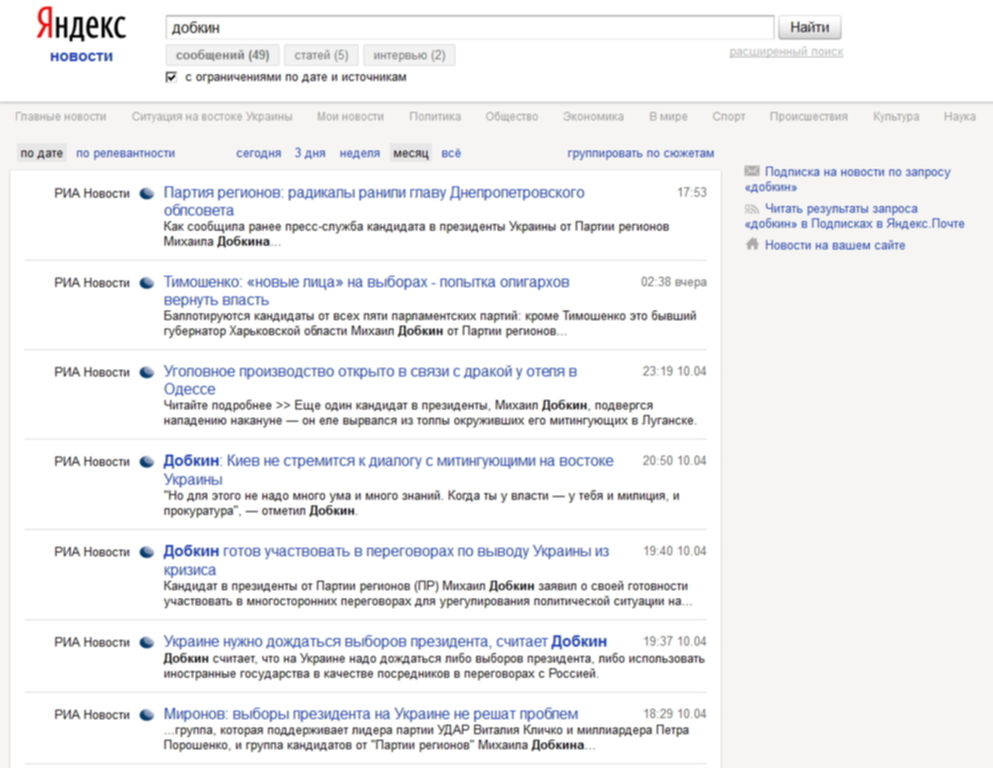993x768 pixels.
Task: Select the статей (5) tab
Action: pyautogui.click(x=321, y=55)
